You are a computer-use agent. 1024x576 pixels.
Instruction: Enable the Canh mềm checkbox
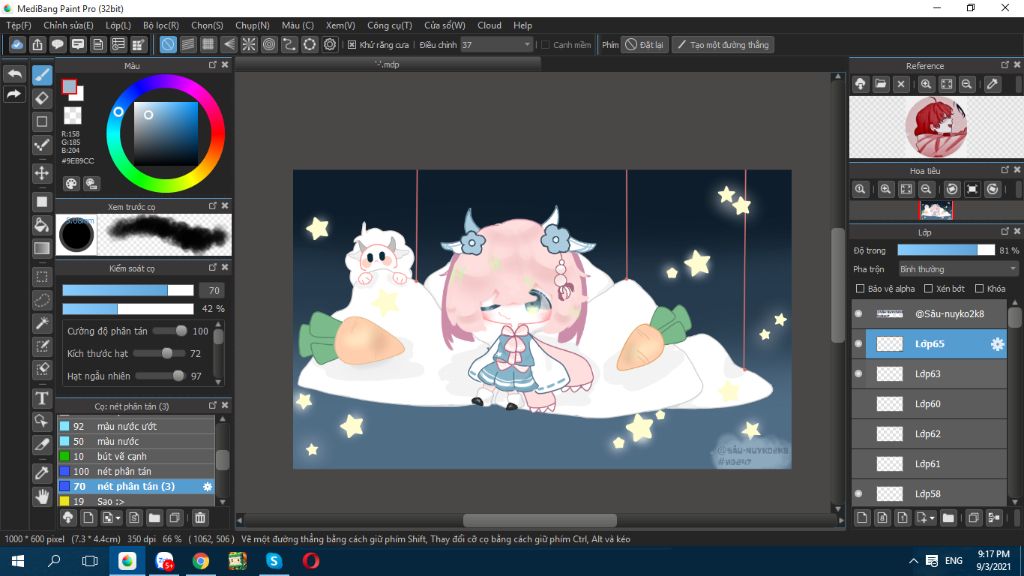coord(545,45)
